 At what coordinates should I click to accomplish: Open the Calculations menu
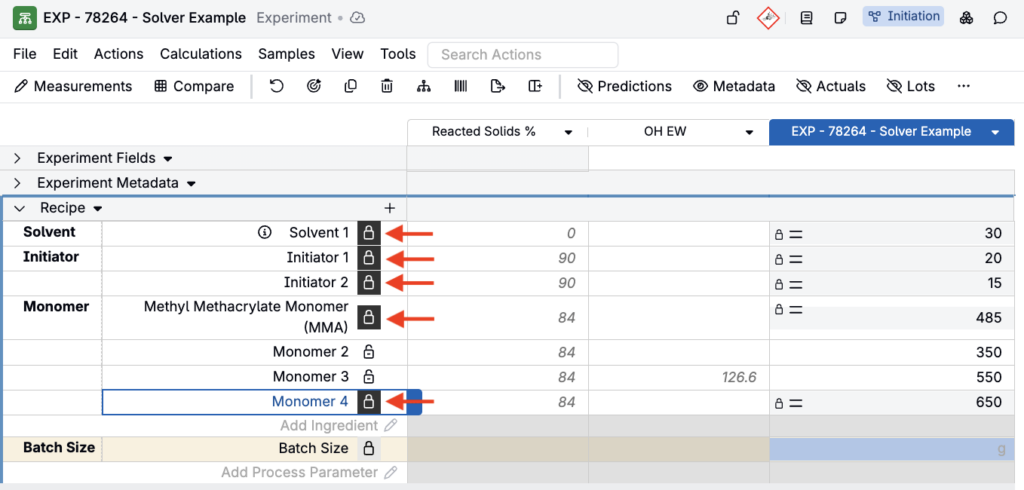pos(201,54)
